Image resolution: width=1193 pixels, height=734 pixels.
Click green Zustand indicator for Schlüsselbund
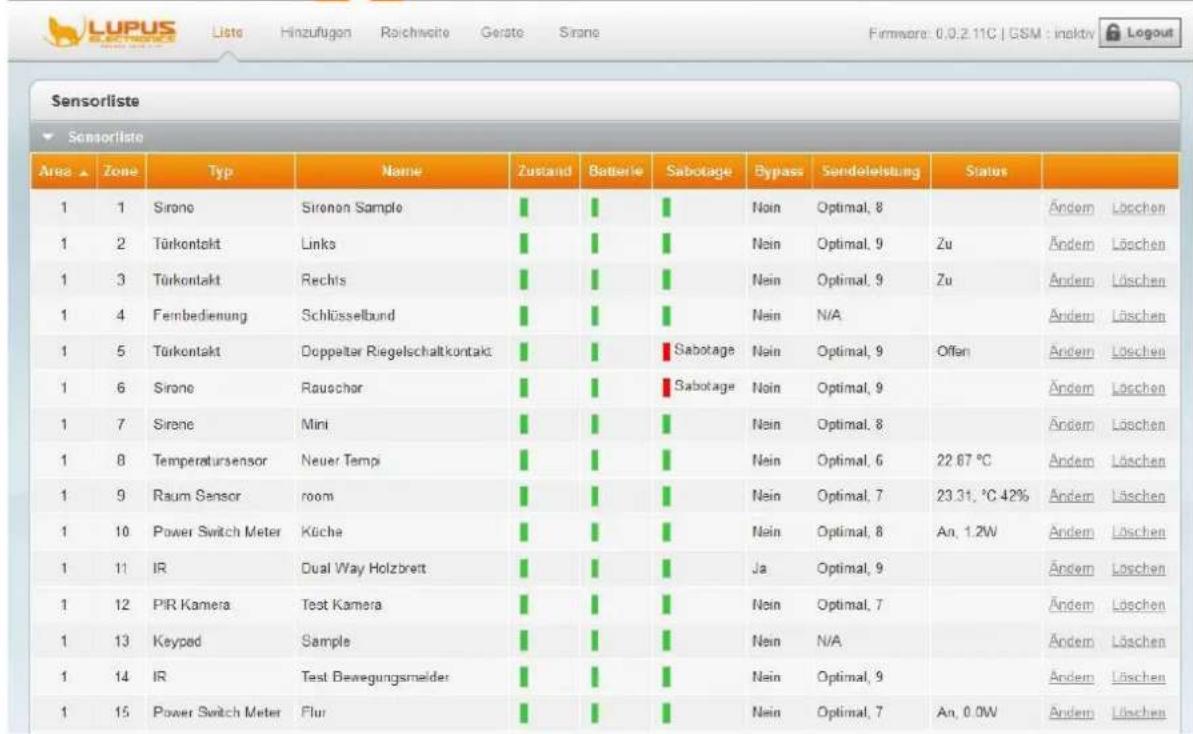click(523, 316)
